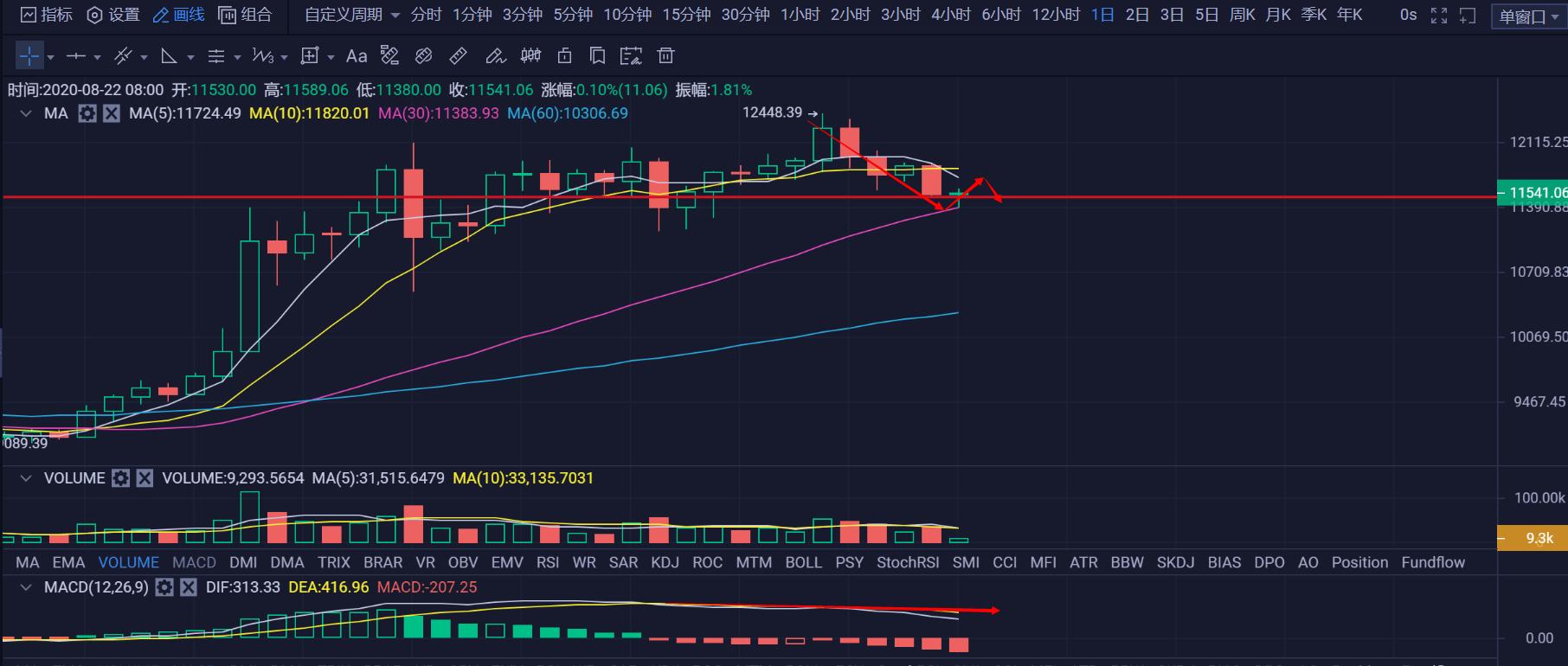Click the 指标 indicators button
The image size is (1568, 666).
point(47,15)
